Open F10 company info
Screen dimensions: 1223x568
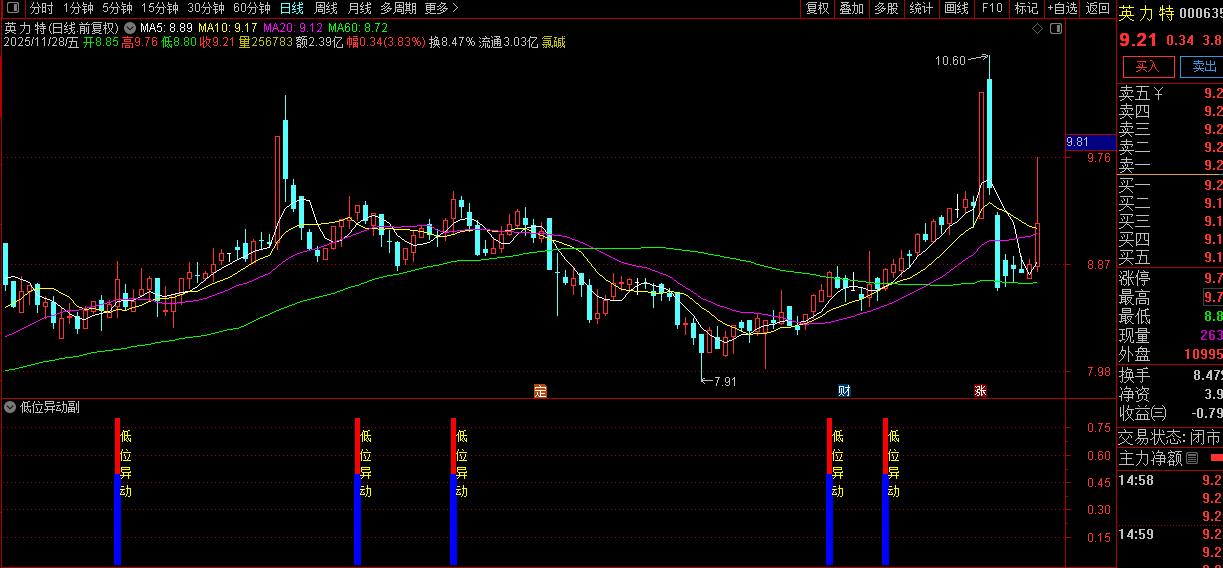pos(991,8)
